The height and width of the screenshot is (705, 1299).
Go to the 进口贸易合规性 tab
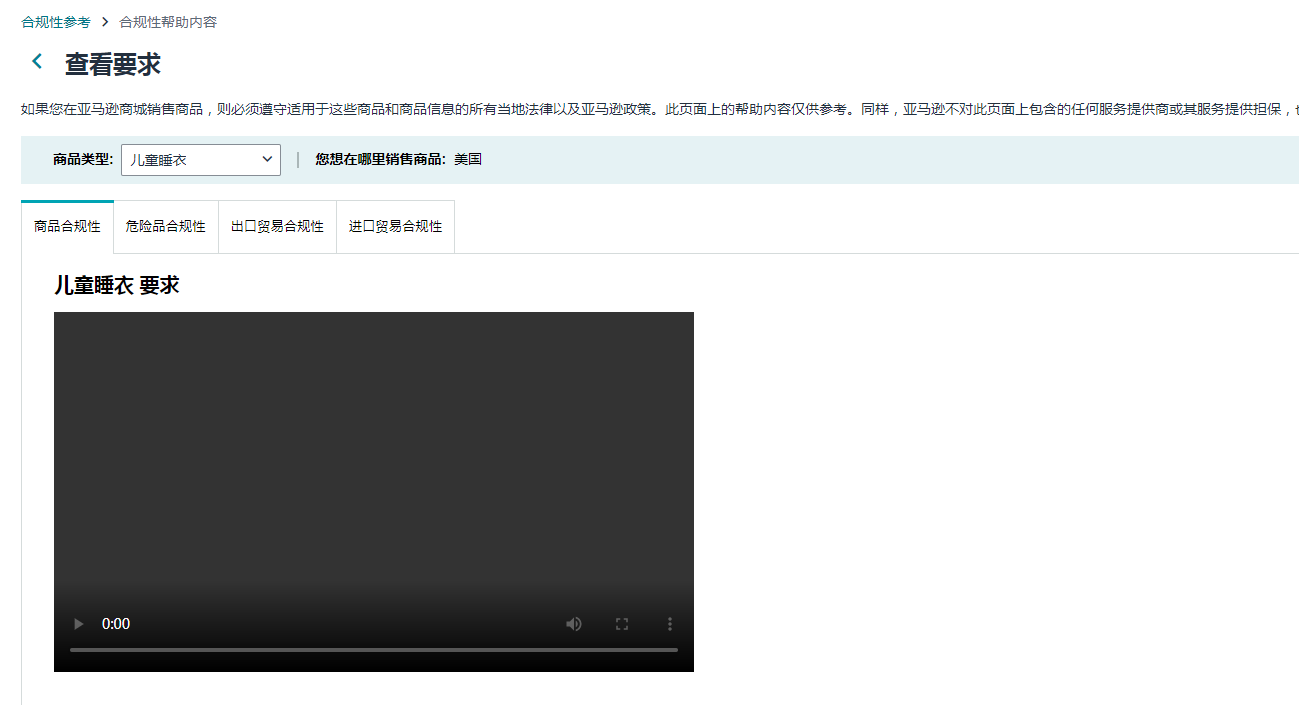click(395, 227)
